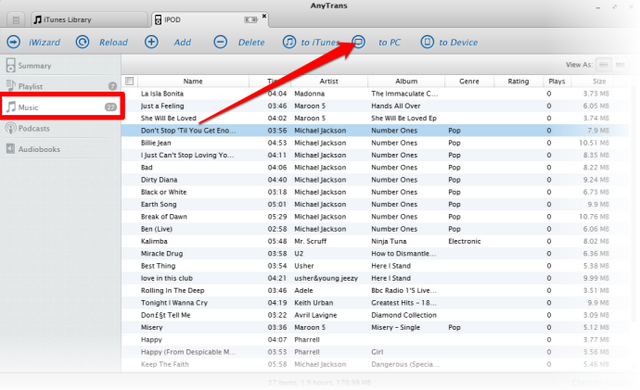640x390 pixels.
Task: Click the 10.76 MB size cell
Action: (x=594, y=217)
